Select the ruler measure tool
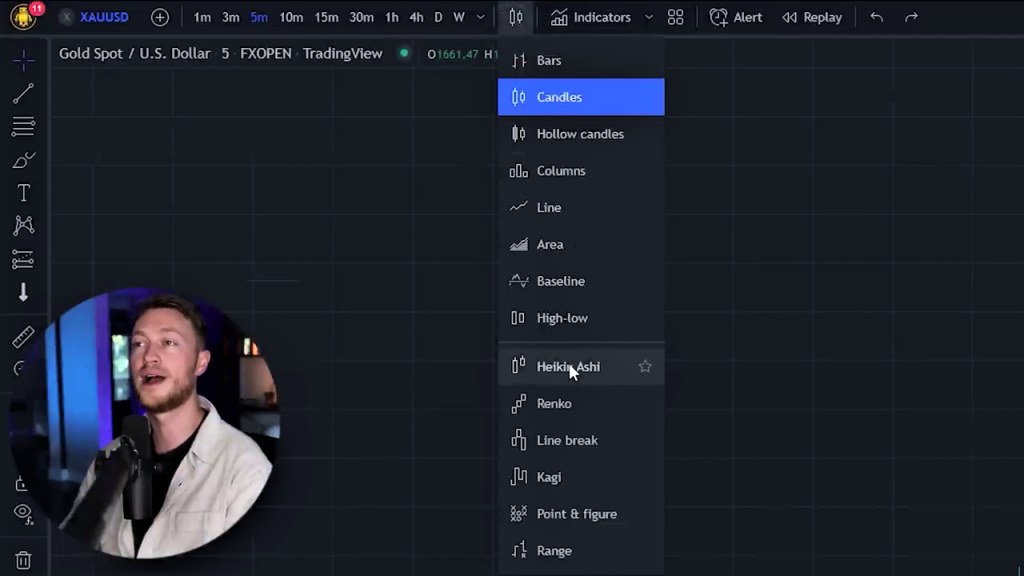This screenshot has width=1024, height=576. (23, 337)
